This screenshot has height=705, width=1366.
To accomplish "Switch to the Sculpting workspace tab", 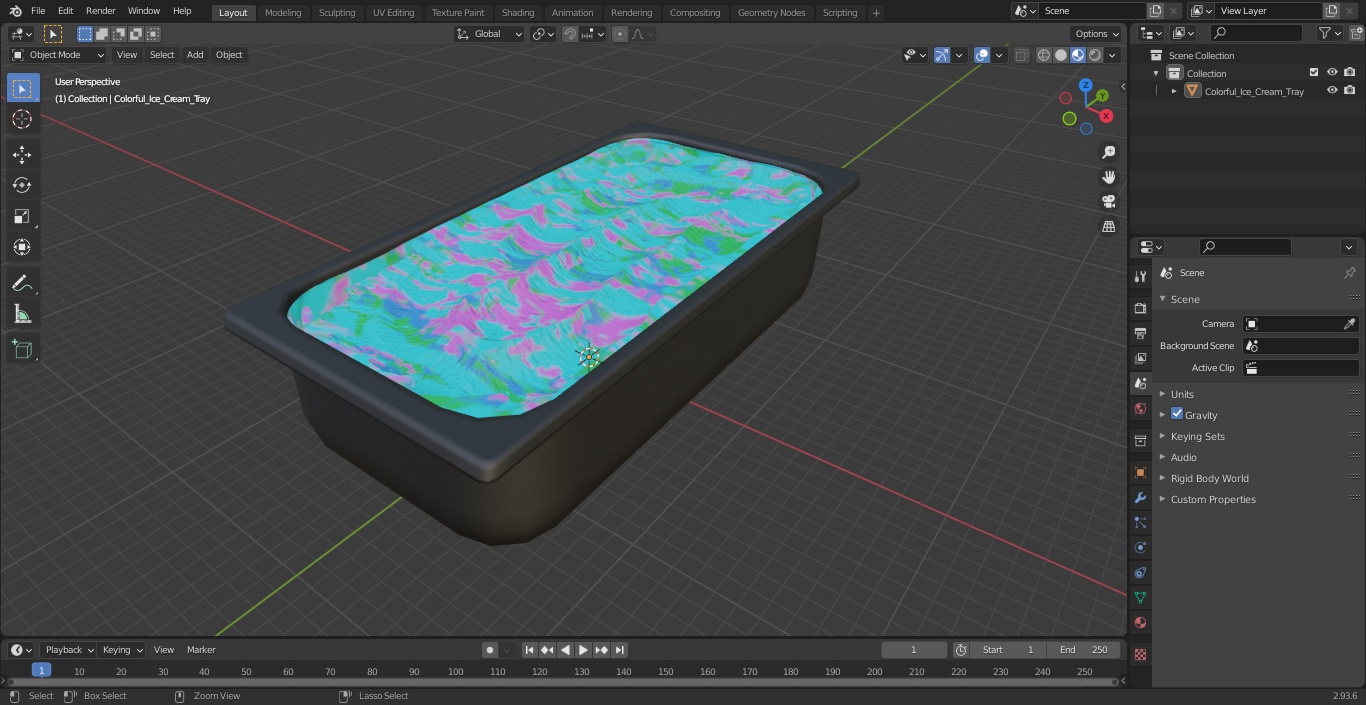I will (x=337, y=13).
